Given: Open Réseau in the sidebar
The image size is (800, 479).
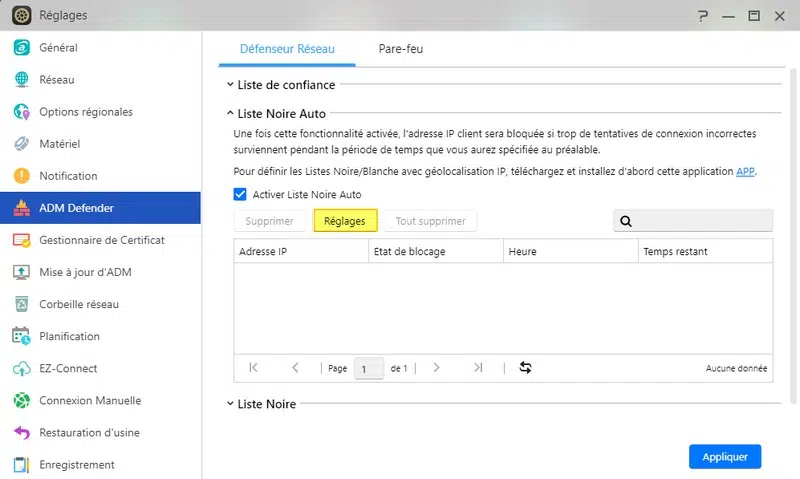Looking at the screenshot, I should click(101, 80).
